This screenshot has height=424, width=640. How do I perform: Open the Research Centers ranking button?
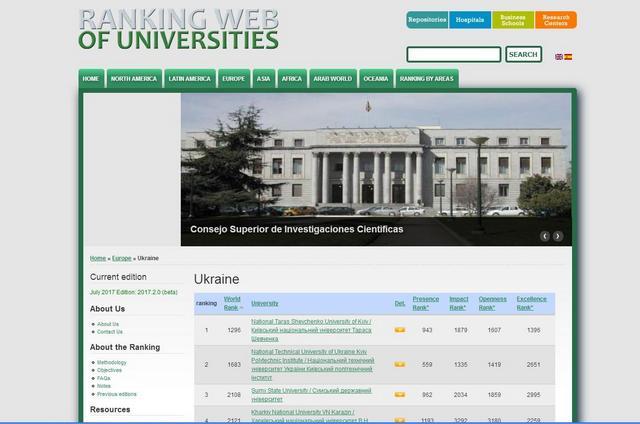click(556, 20)
